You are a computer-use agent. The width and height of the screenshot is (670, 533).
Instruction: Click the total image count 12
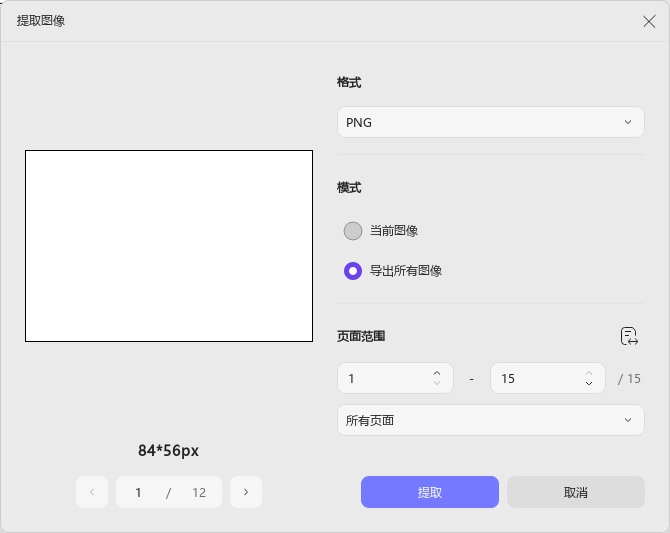coord(199,492)
